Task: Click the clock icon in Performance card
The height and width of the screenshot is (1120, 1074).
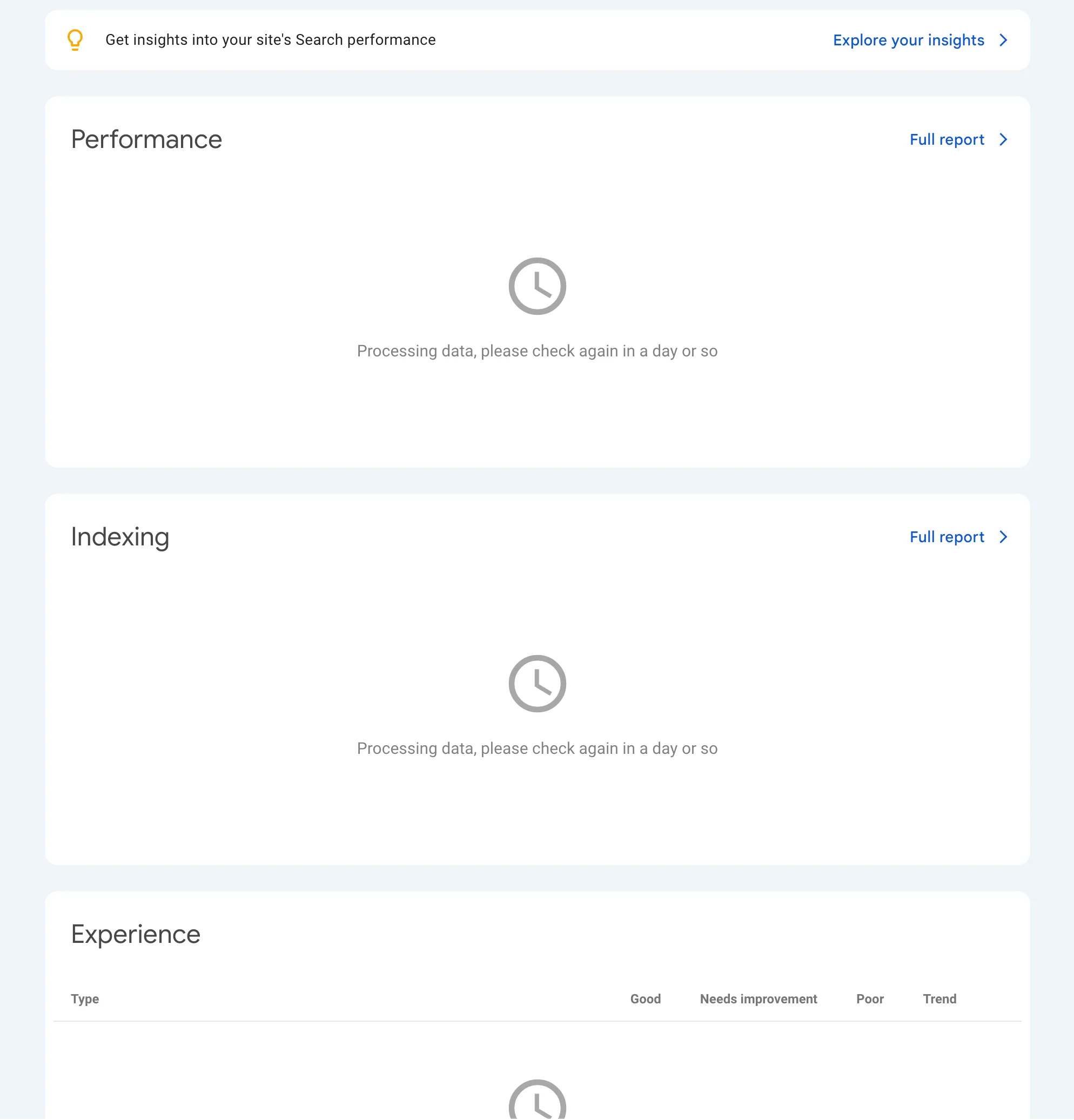Action: [x=536, y=286]
